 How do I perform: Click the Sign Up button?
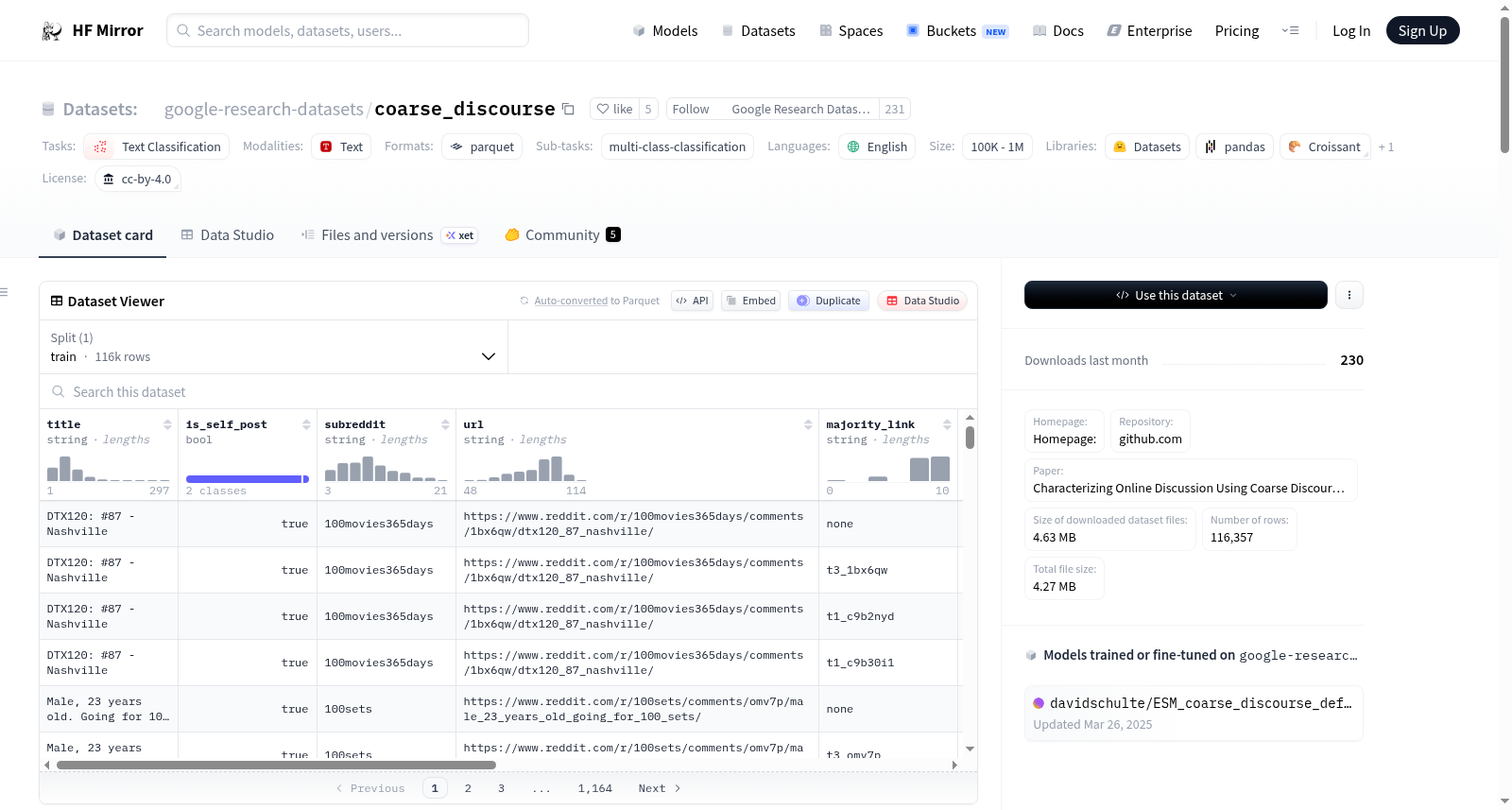click(x=1422, y=30)
